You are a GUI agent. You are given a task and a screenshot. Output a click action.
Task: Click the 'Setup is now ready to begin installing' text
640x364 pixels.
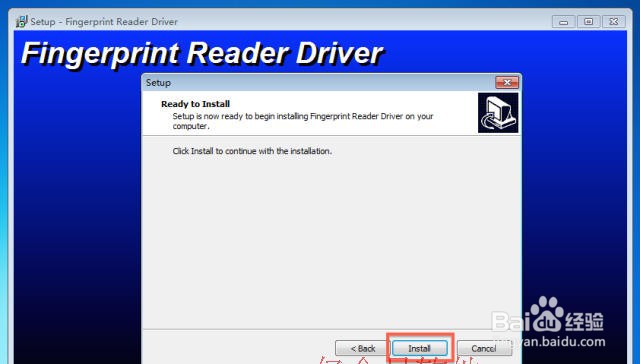(x=302, y=121)
